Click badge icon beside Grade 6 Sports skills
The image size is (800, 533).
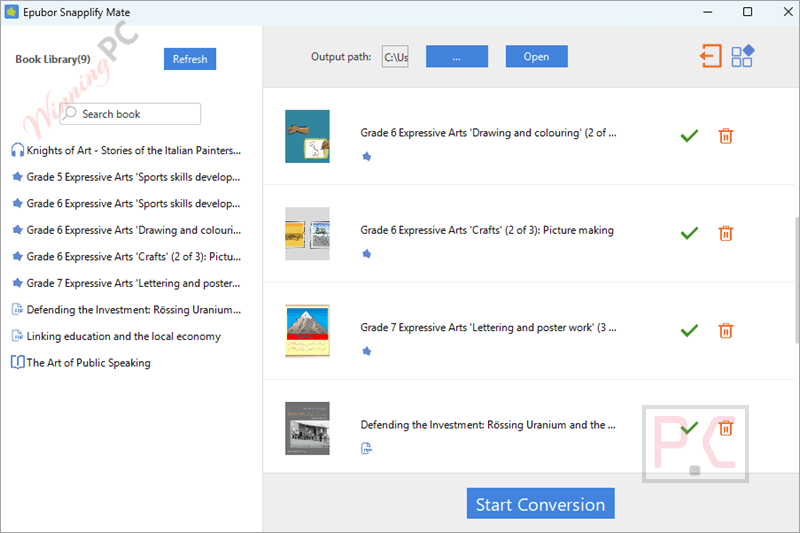coord(17,204)
